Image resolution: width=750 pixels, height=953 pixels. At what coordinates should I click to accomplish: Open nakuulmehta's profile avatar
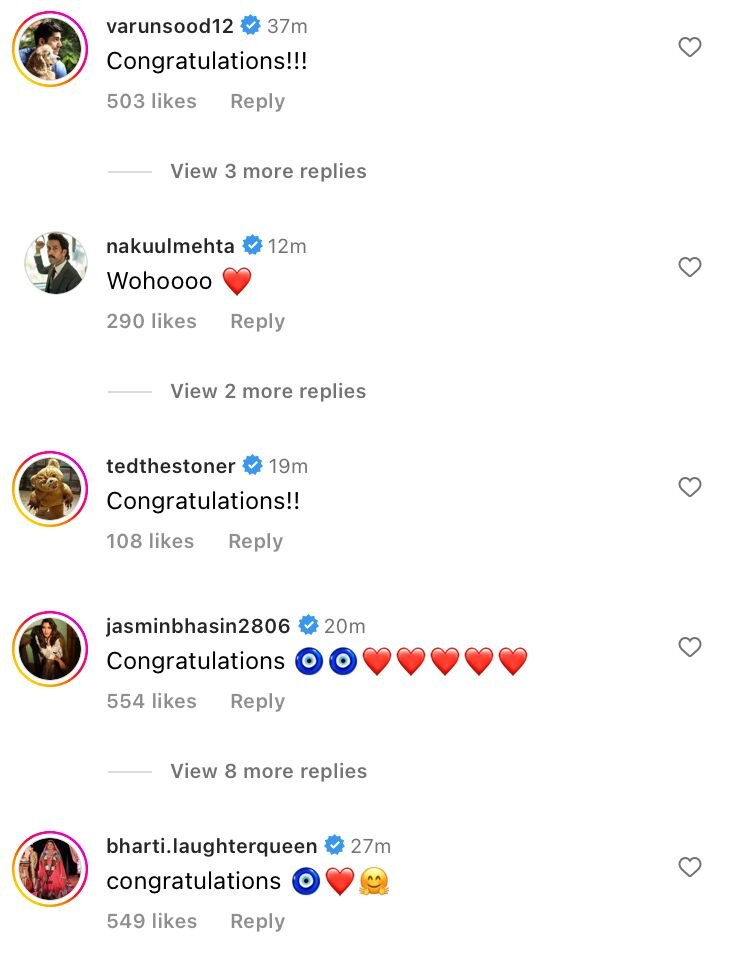pyautogui.click(x=50, y=265)
